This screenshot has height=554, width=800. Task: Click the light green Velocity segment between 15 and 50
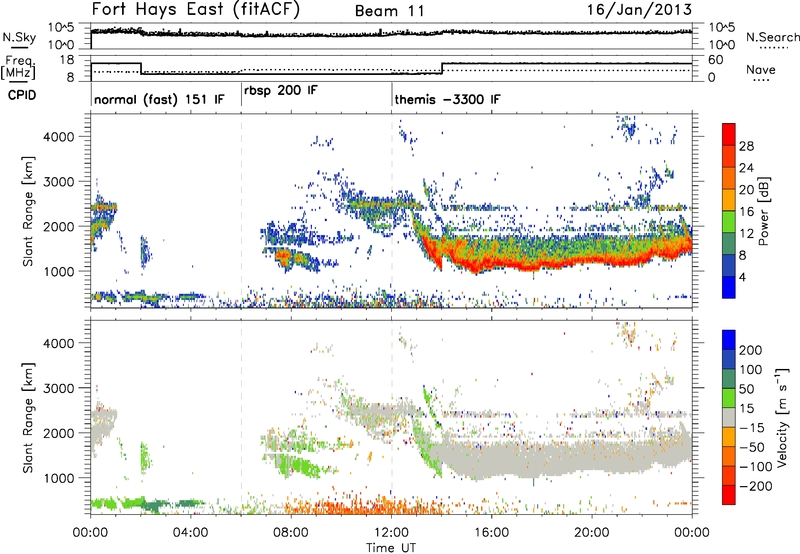click(x=729, y=398)
